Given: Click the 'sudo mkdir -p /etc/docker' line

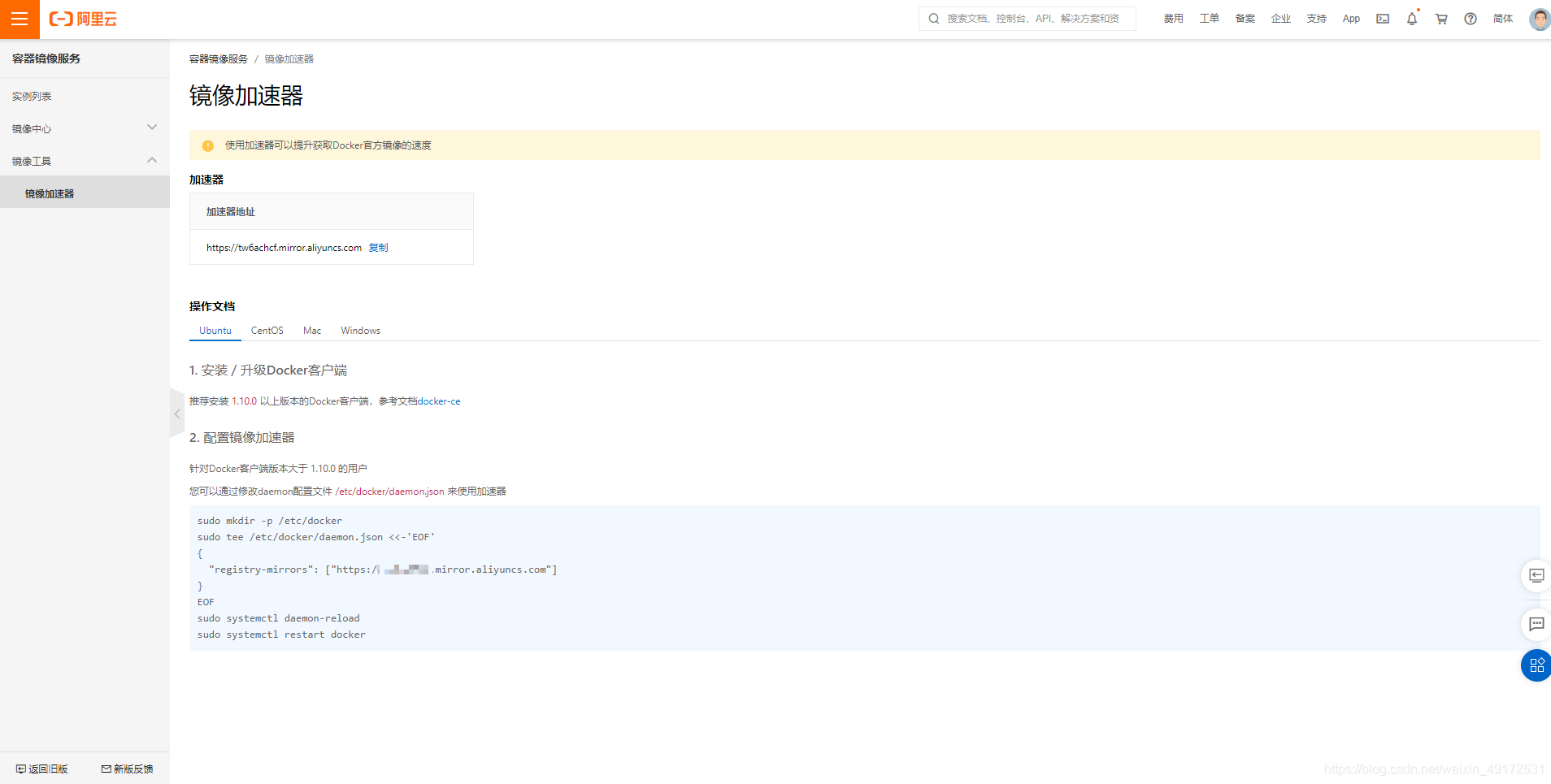Looking at the screenshot, I should (270, 521).
